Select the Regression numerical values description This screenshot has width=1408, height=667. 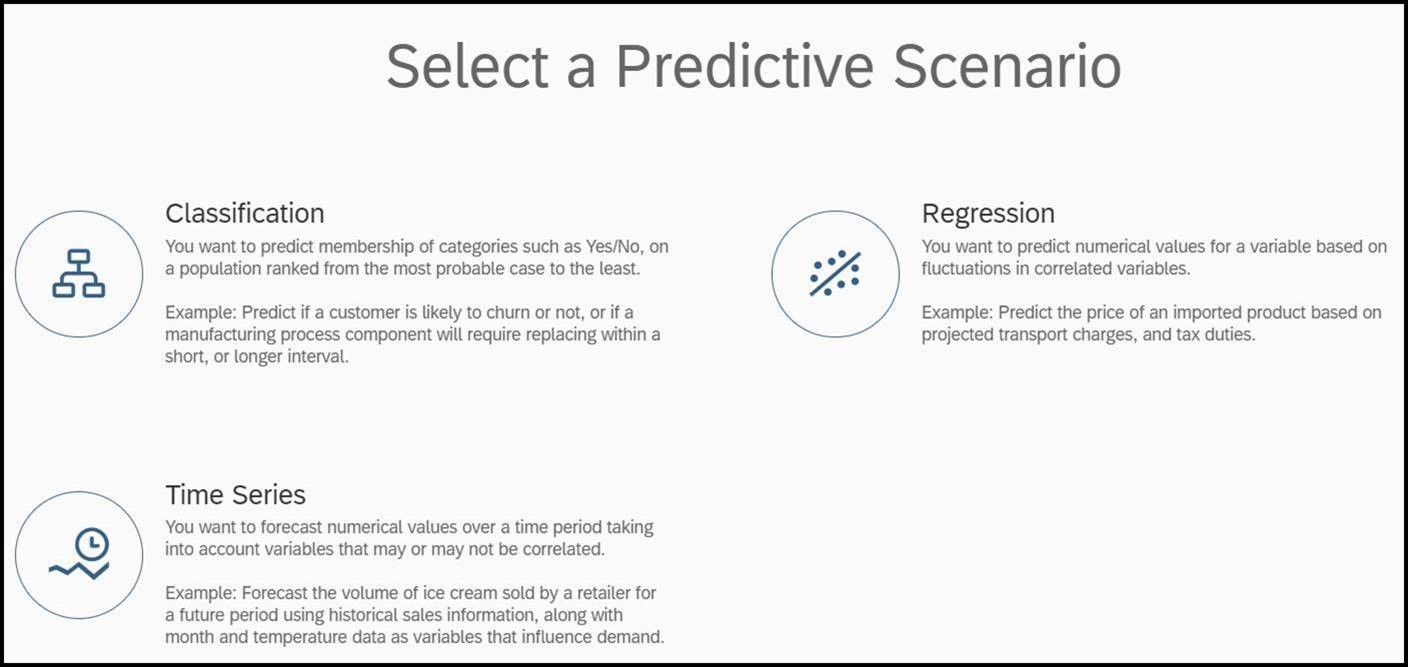[1154, 257]
